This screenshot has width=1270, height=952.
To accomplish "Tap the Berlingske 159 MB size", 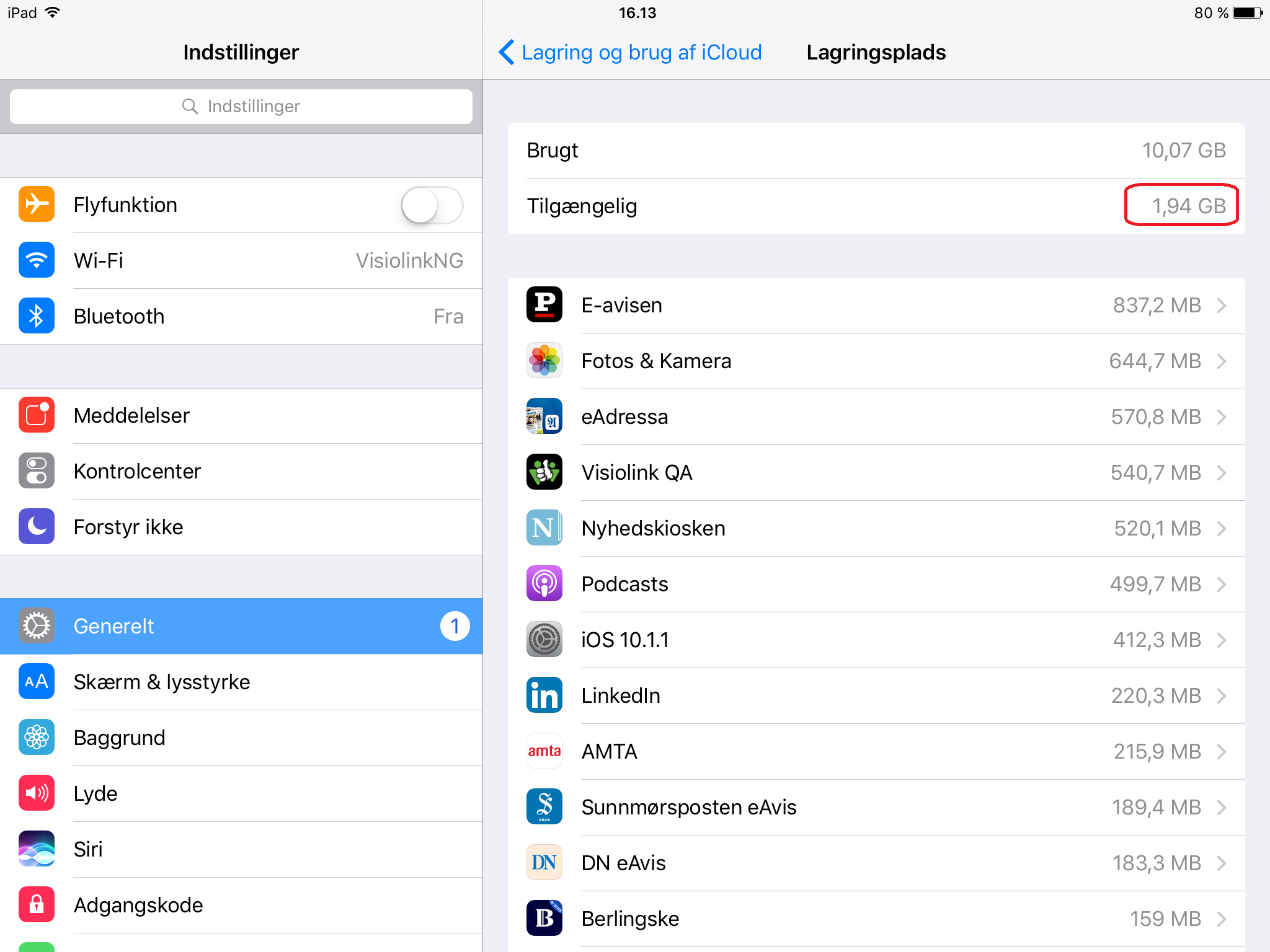I will tap(1165, 919).
